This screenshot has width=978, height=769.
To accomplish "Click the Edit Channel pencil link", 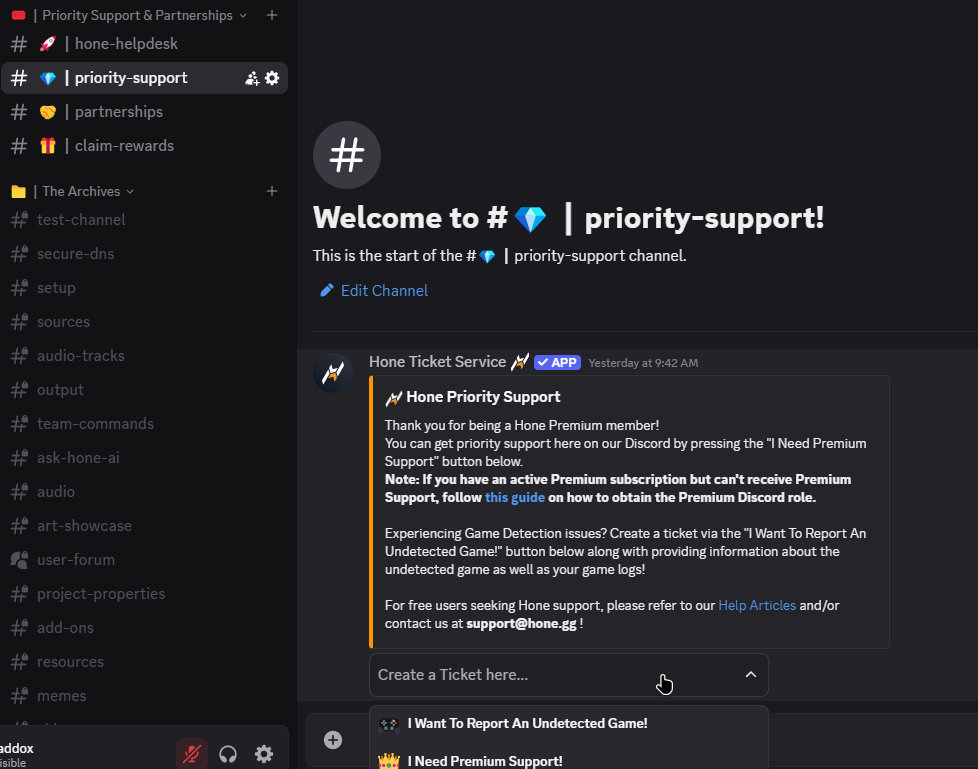I will point(373,291).
